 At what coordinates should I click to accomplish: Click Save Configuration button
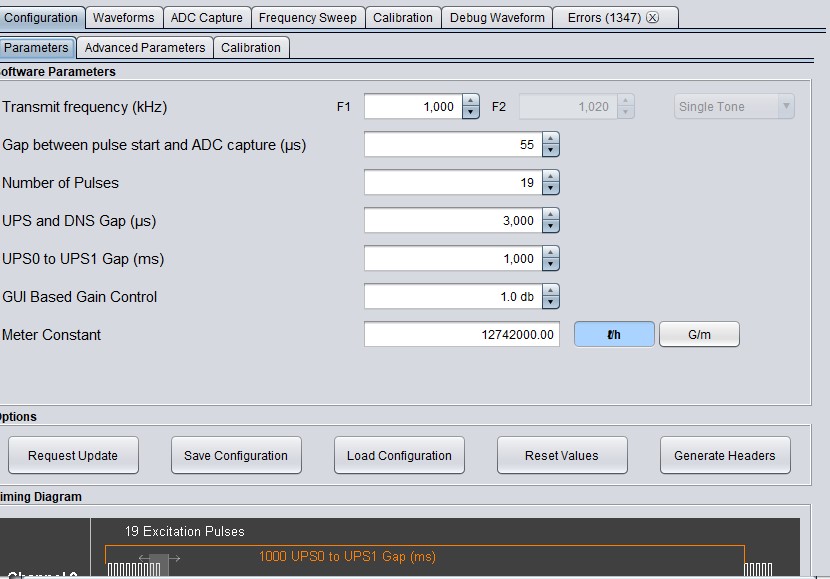click(236, 455)
